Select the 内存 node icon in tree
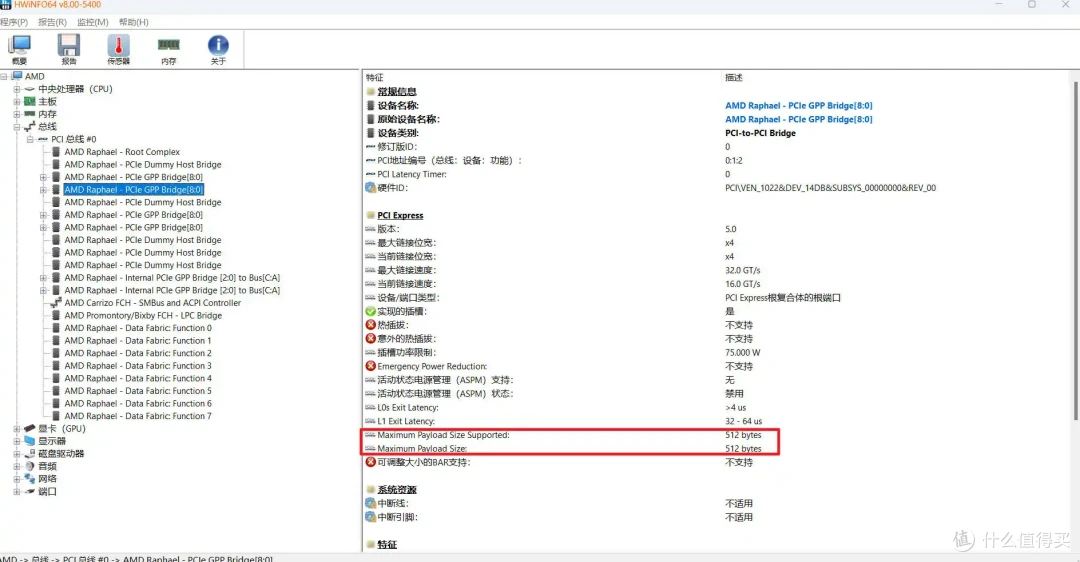Screen dimensions: 1080x562 click(30, 114)
